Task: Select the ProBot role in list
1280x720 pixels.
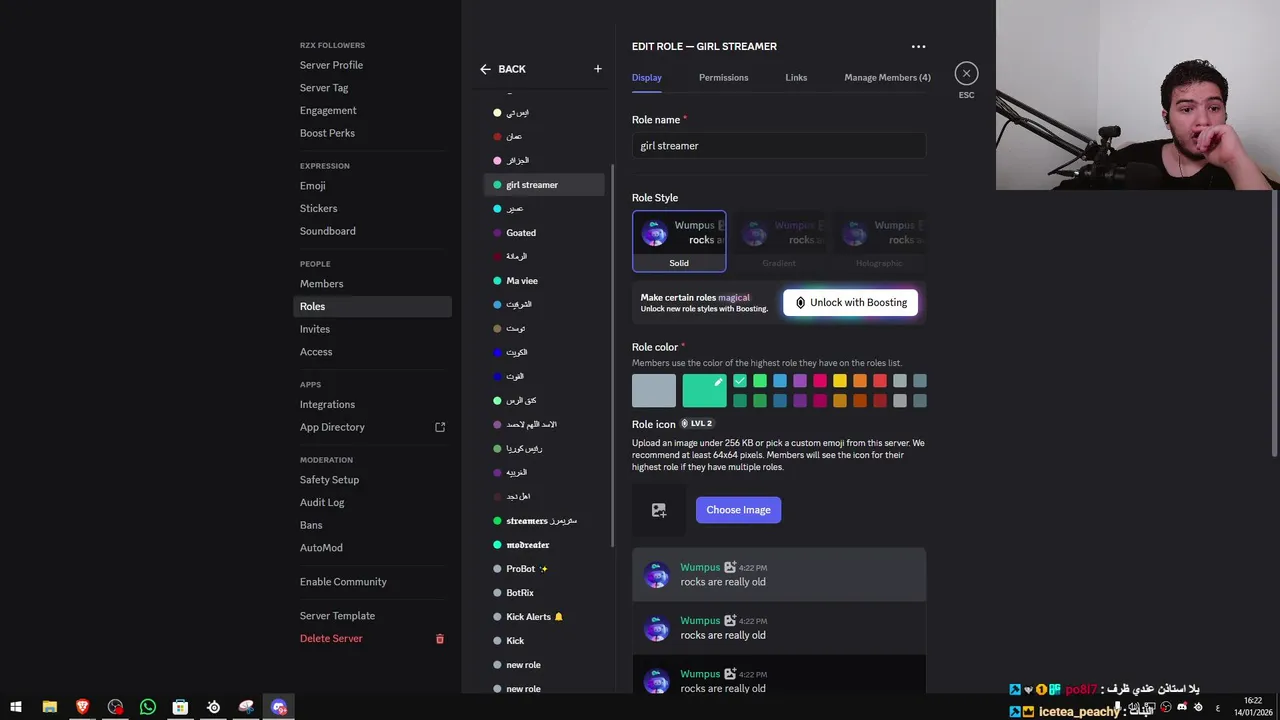Action: click(x=544, y=569)
